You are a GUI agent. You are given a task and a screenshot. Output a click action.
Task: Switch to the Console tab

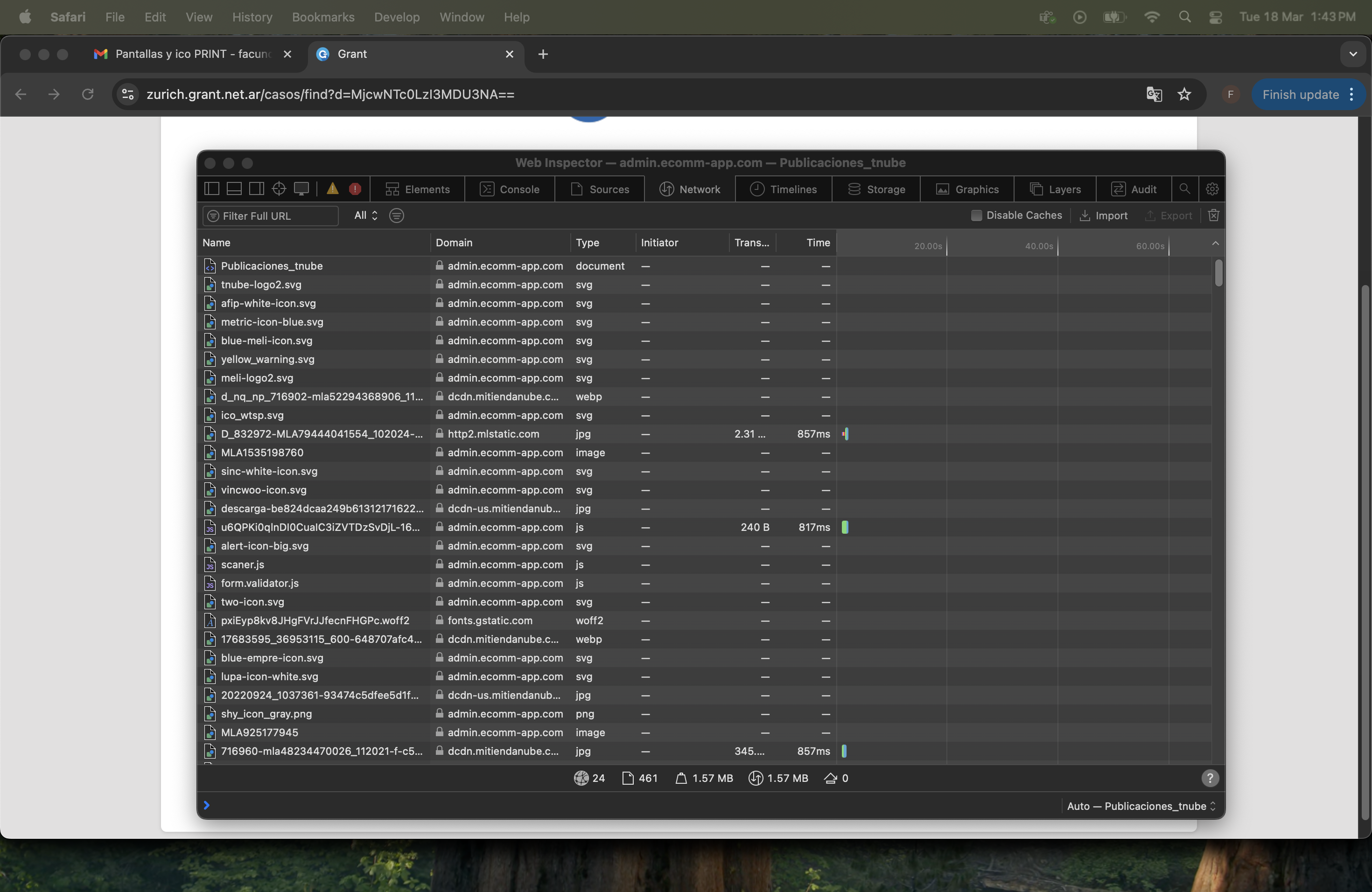point(510,189)
